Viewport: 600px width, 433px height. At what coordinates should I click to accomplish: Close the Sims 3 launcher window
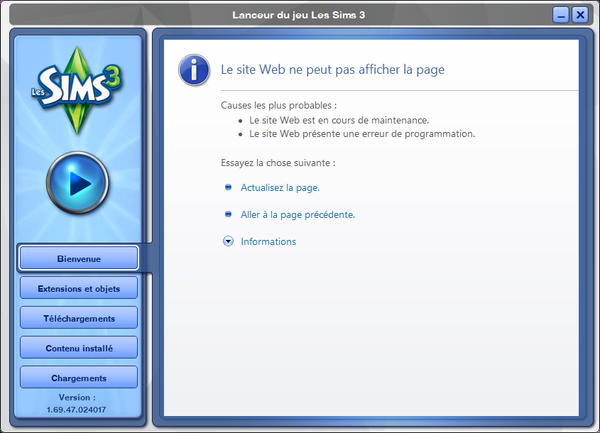tap(580, 15)
